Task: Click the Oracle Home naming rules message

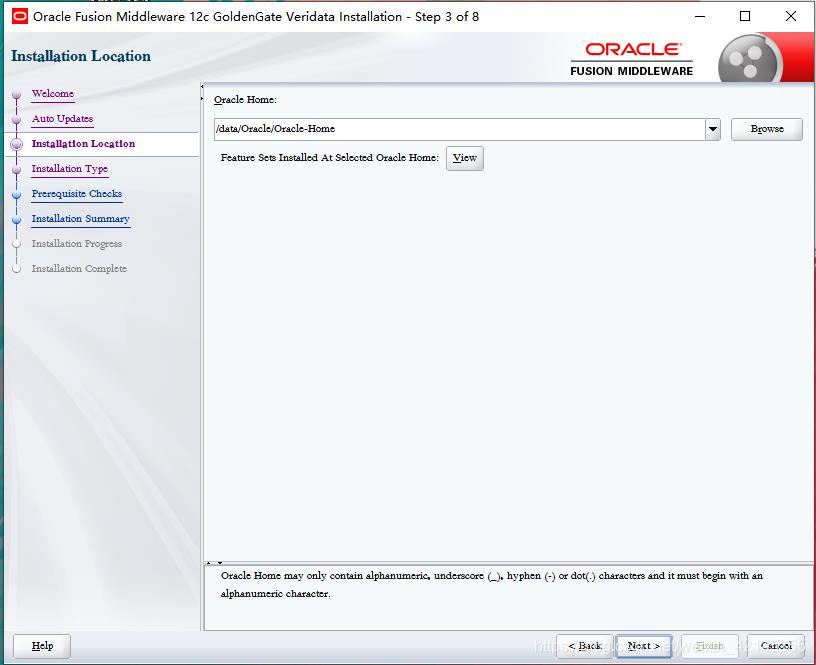Action: coord(491,584)
